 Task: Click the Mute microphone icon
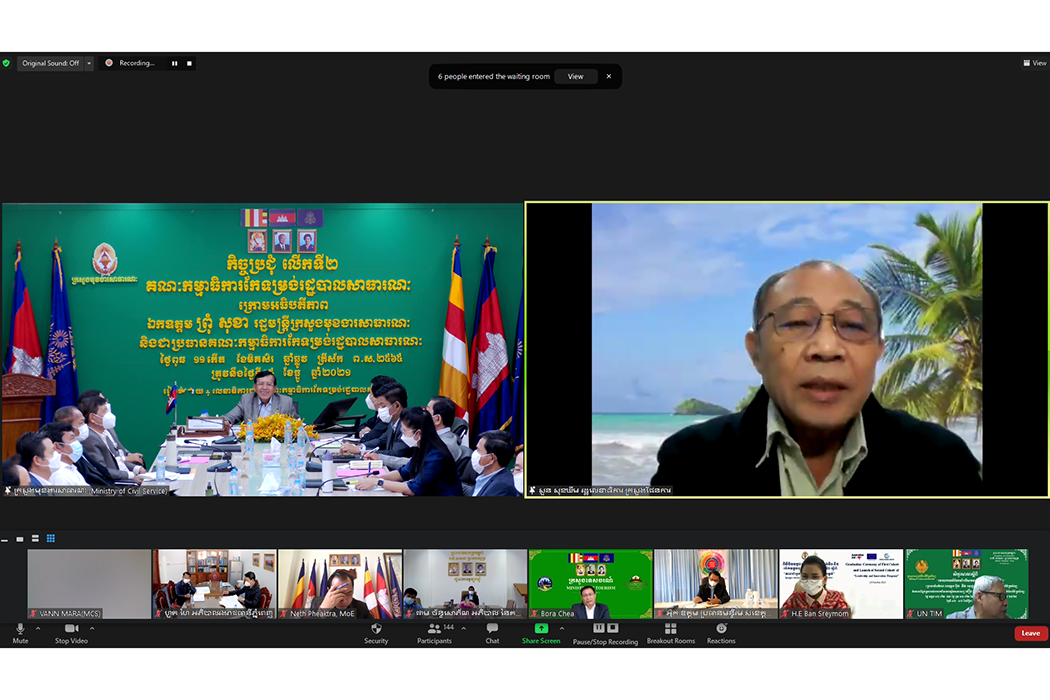(x=20, y=629)
